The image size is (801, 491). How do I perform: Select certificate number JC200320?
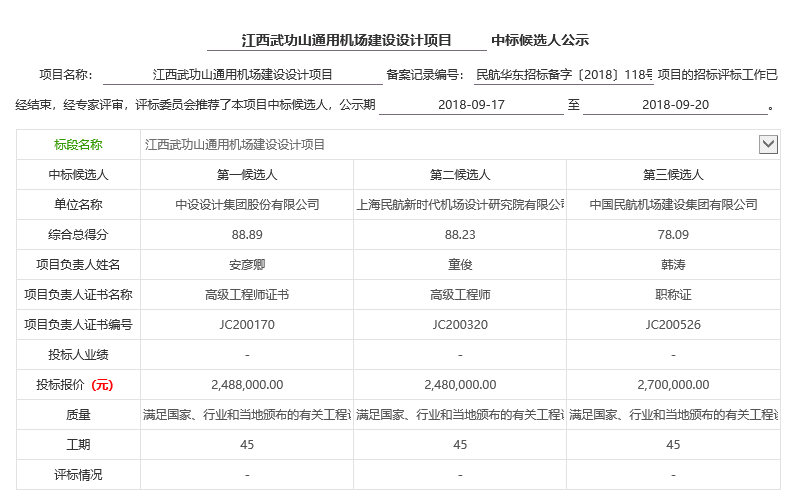(460, 325)
